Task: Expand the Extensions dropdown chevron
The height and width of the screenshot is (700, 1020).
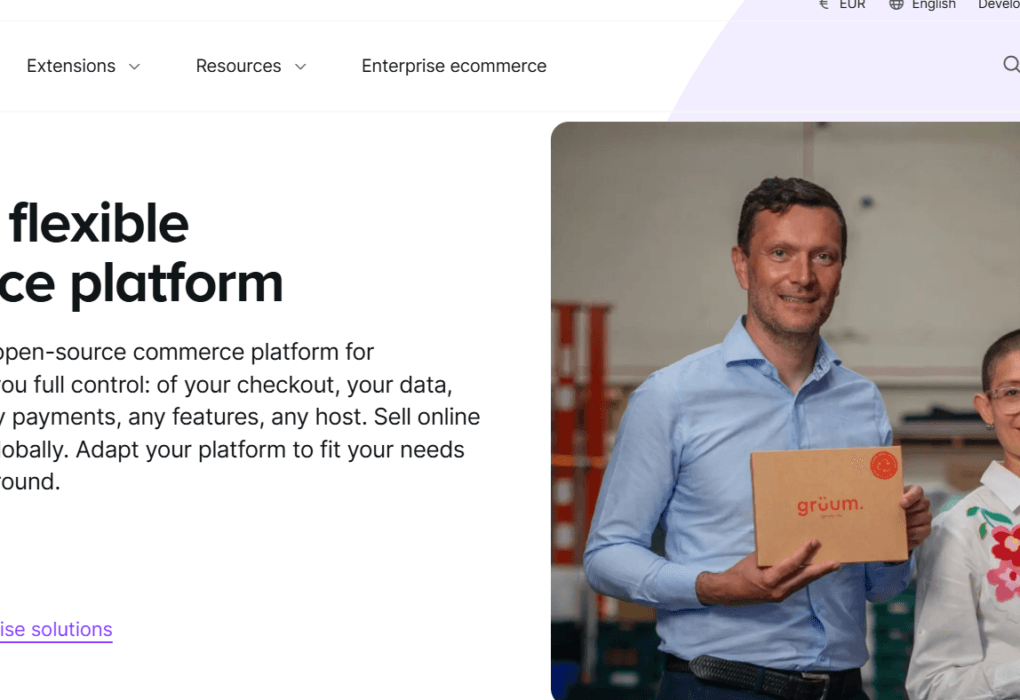Action: (x=135, y=66)
